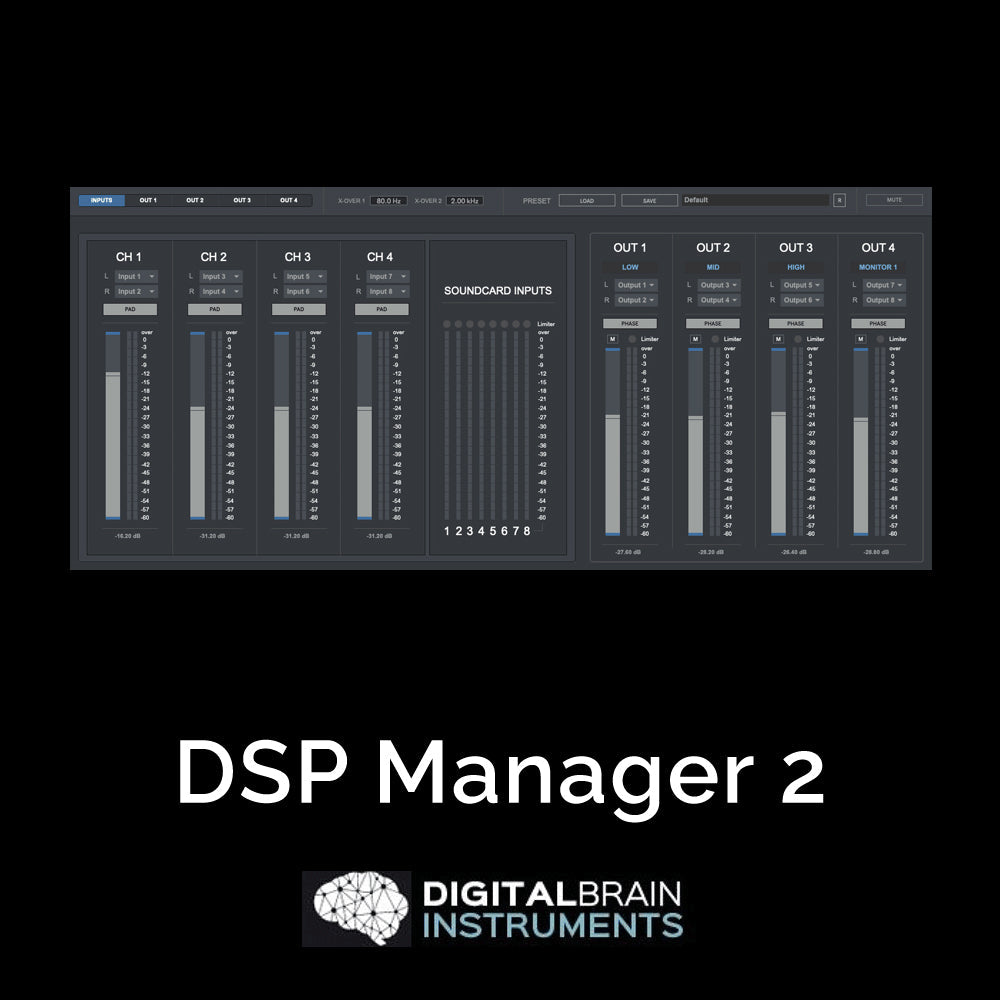Click the first soundcard input limiter dot
The image size is (1000, 1000).
click(446, 324)
